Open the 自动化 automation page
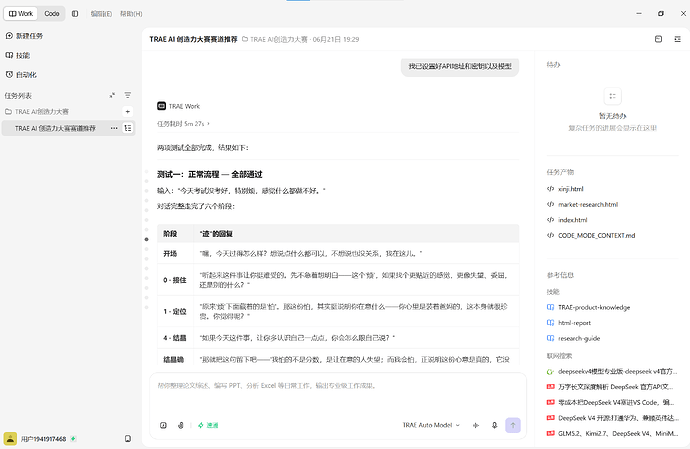 coord(22,74)
